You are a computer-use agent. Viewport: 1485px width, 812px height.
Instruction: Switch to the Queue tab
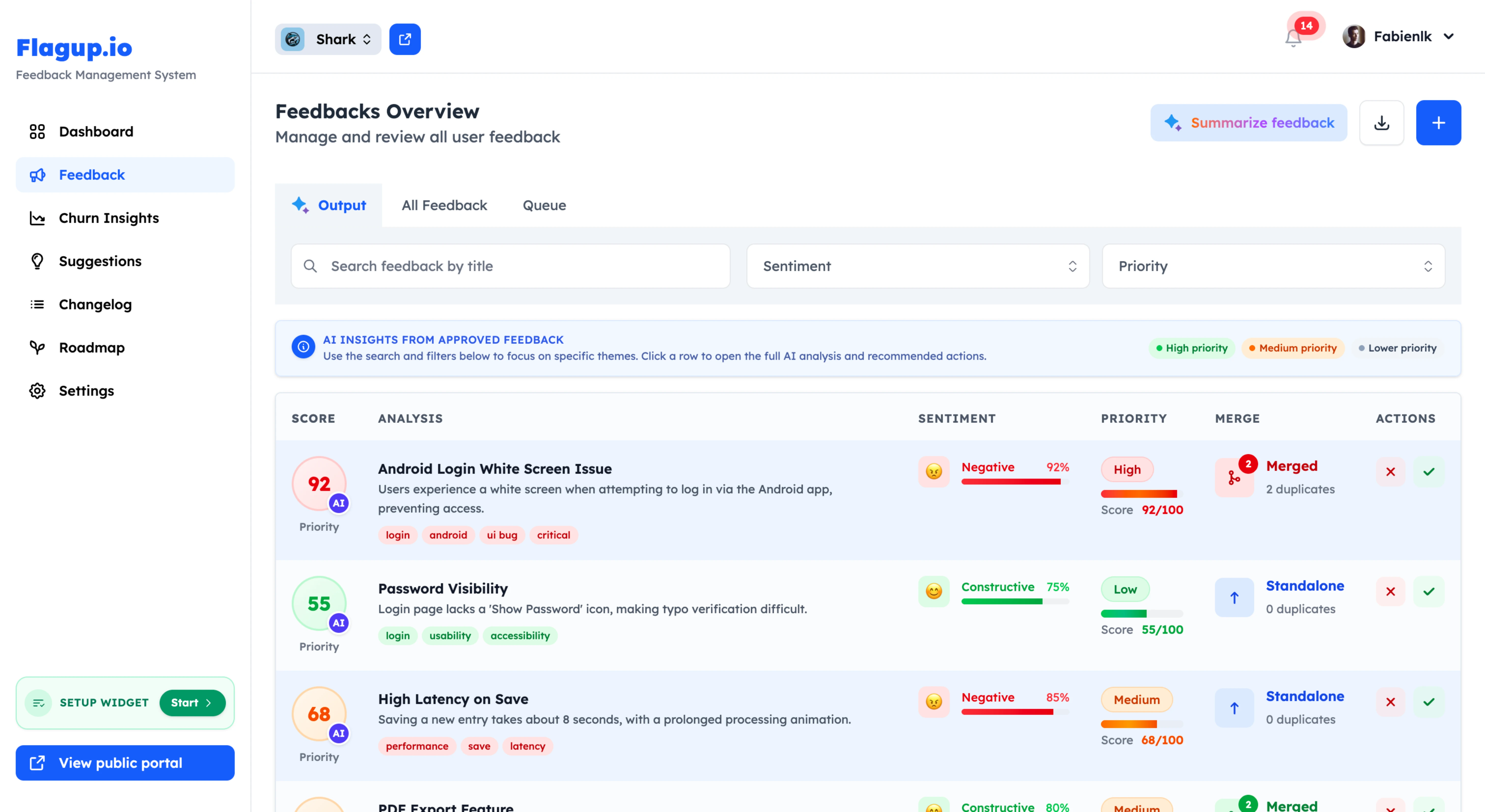544,206
